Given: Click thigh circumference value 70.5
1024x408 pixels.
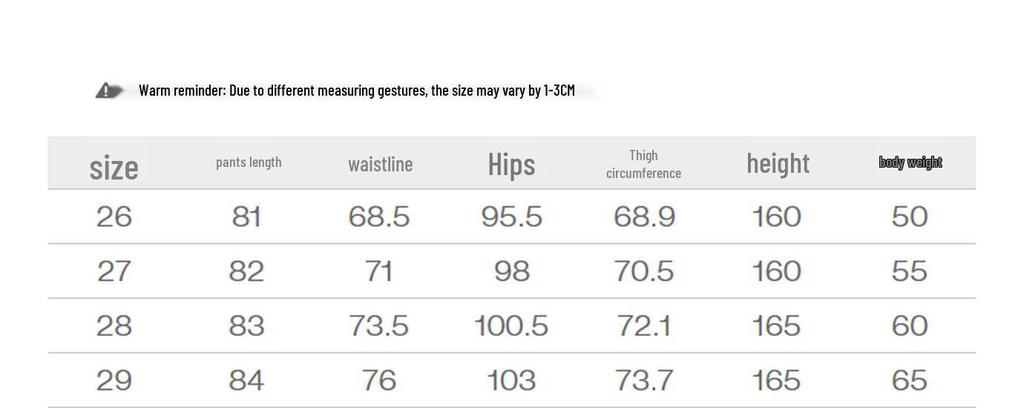Looking at the screenshot, I should click(x=643, y=271).
